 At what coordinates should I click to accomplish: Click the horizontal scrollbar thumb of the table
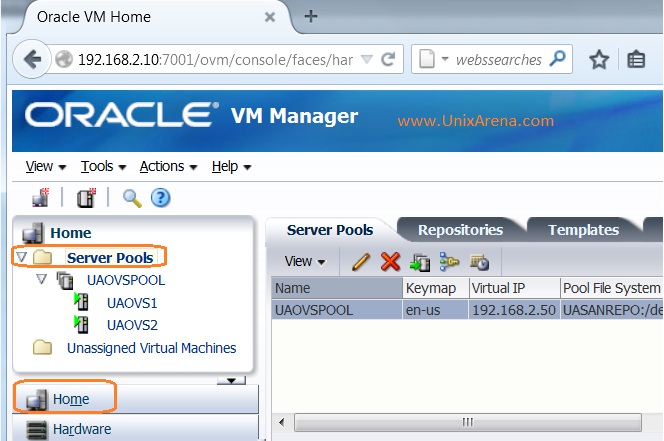tap(468, 422)
